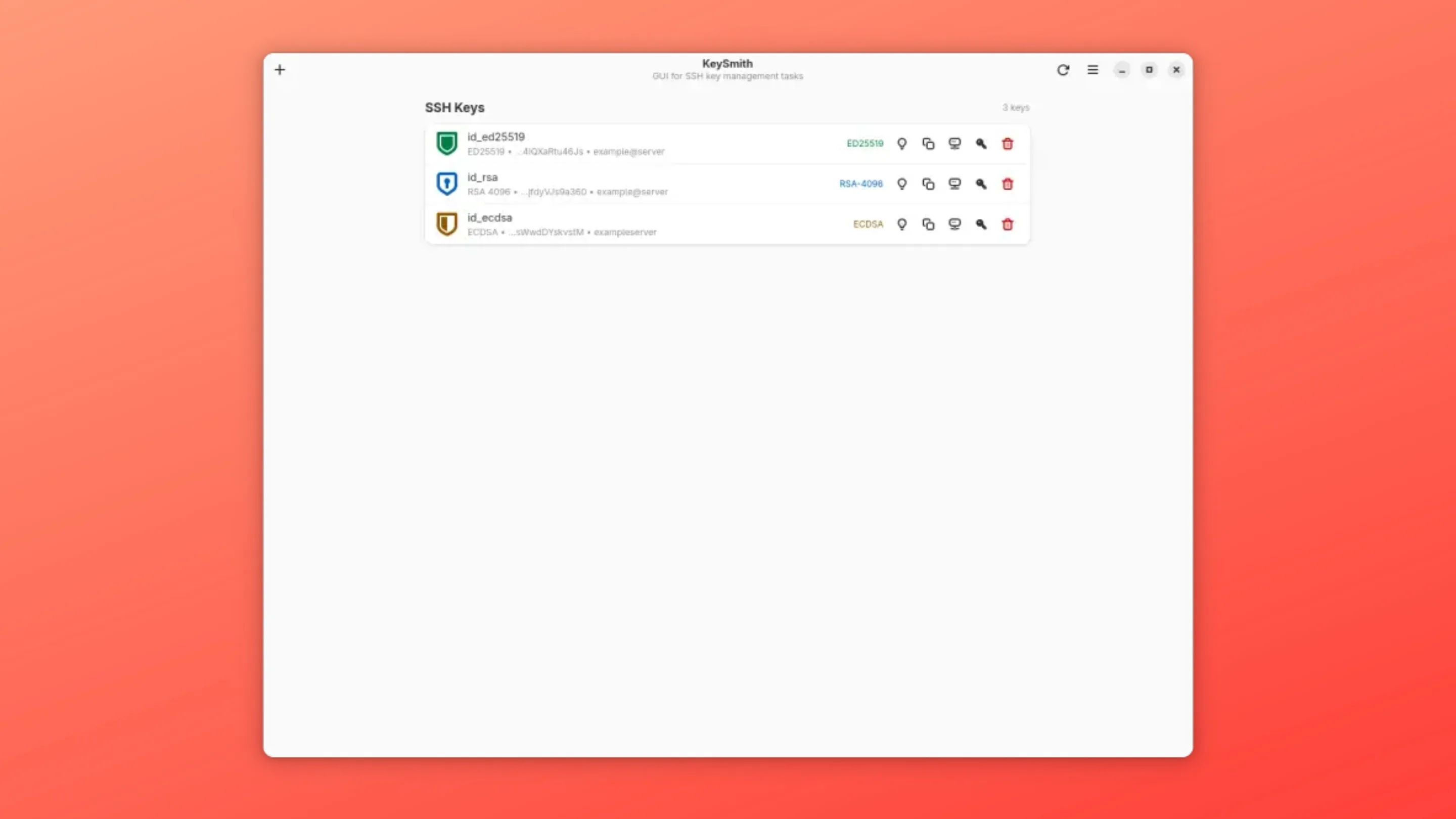
Task: Click the green ED25519 type badge
Action: pos(865,144)
